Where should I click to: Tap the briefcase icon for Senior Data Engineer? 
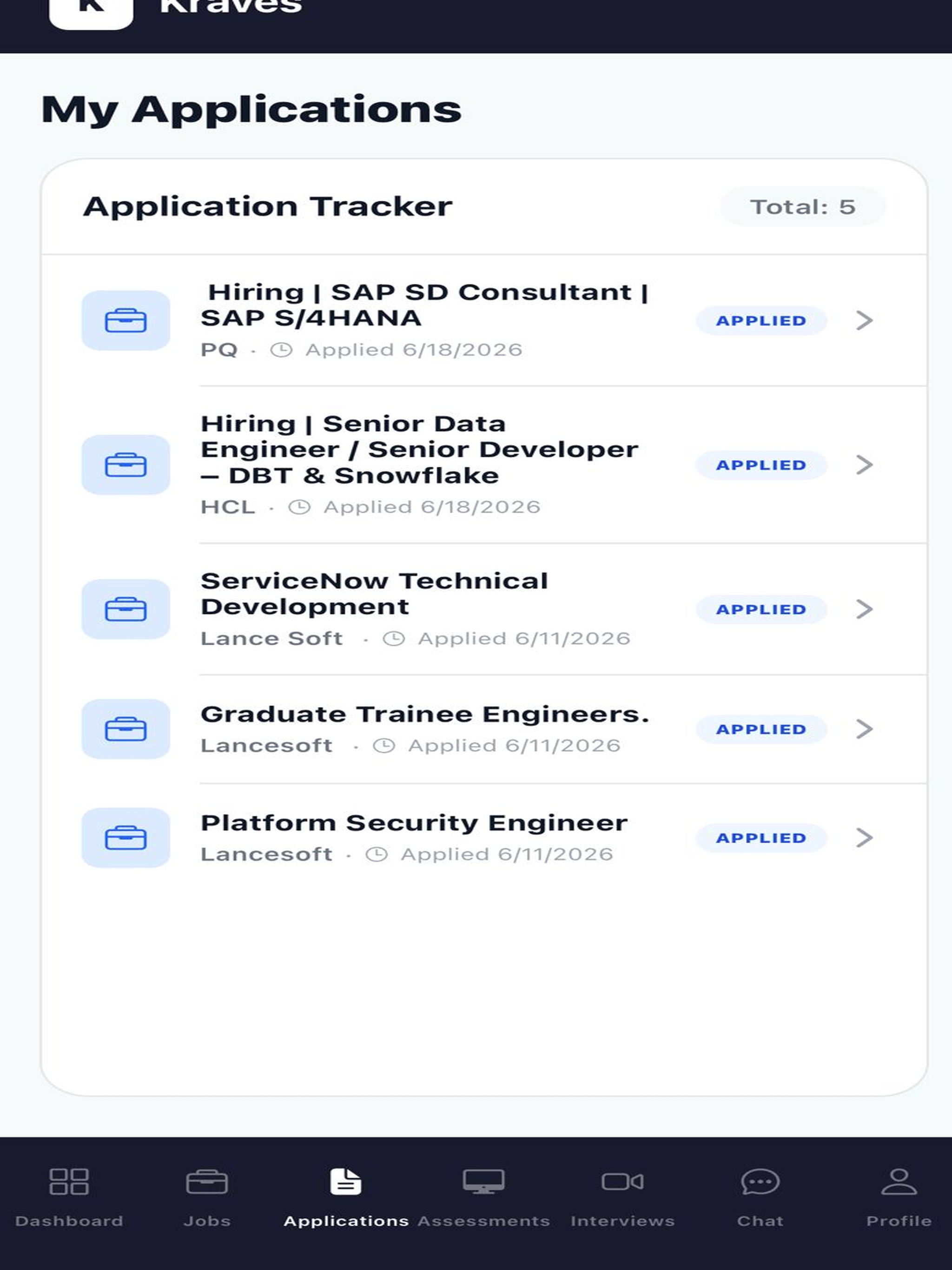[126, 464]
